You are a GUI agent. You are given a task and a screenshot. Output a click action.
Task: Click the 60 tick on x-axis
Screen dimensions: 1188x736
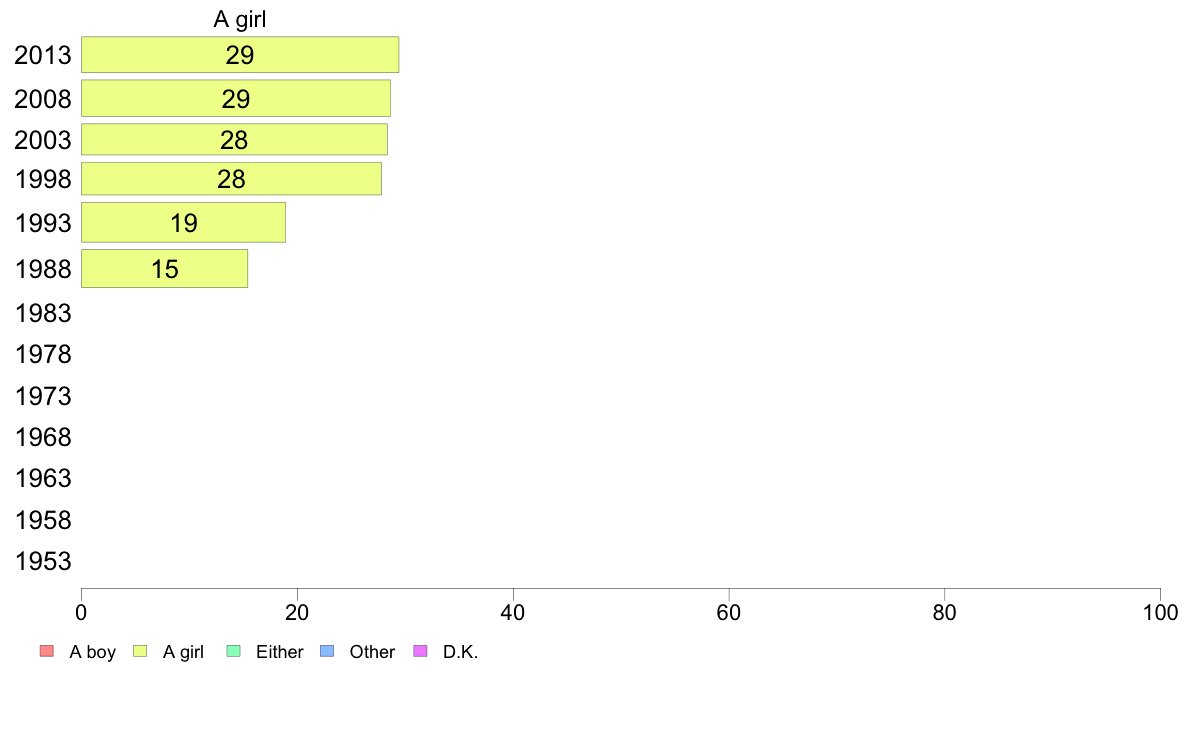[729, 612]
